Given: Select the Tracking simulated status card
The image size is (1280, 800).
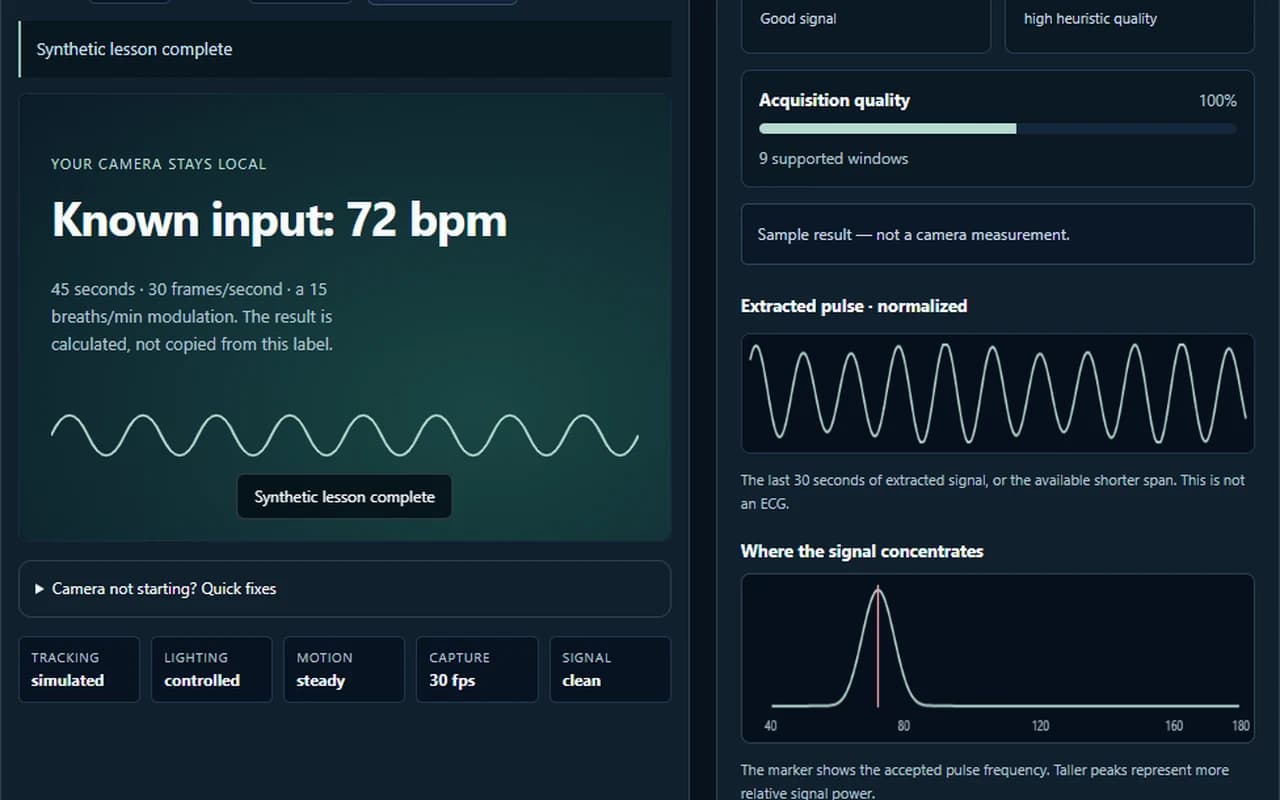Looking at the screenshot, I should click(x=79, y=669).
